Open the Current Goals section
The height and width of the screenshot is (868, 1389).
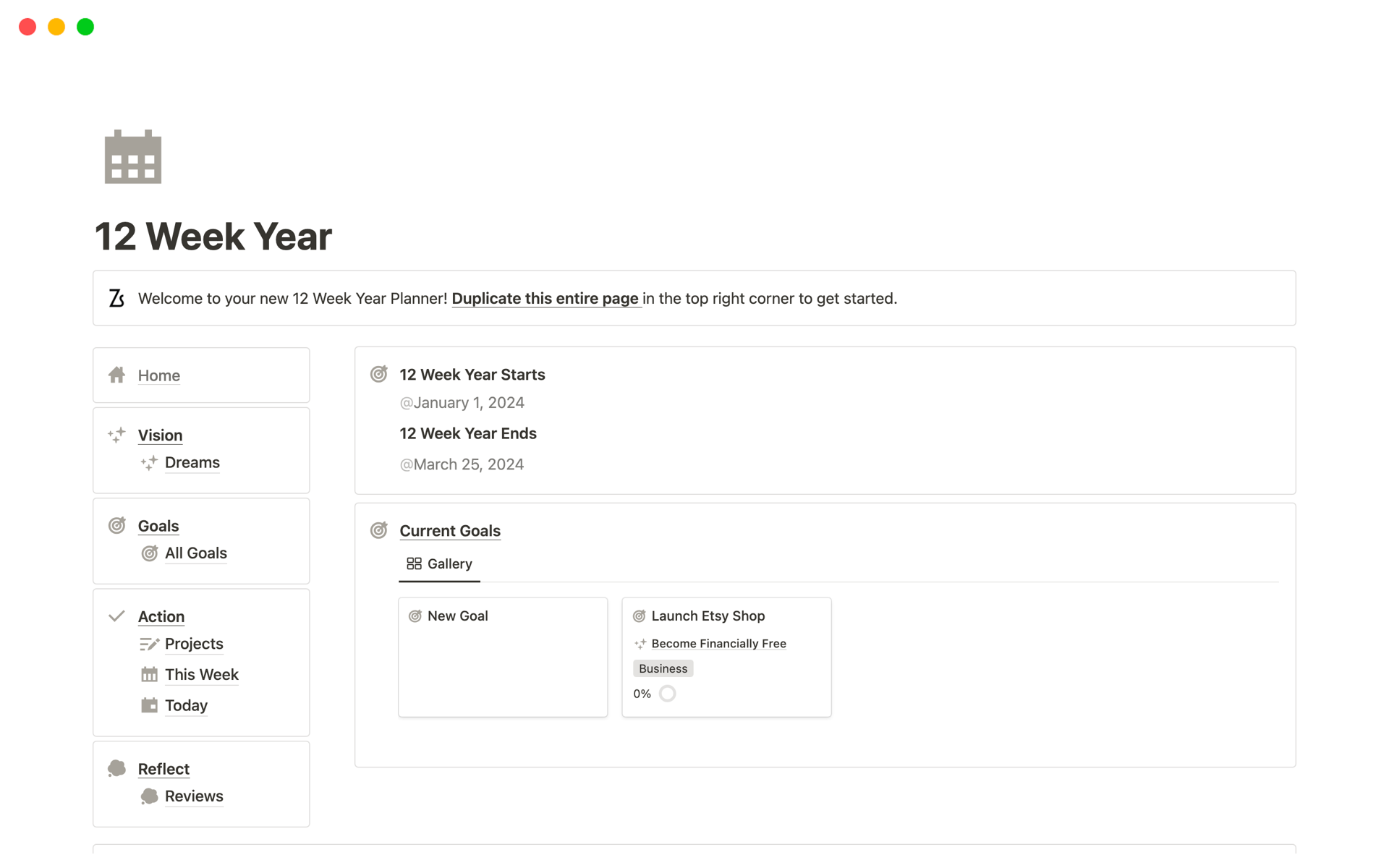pos(449,530)
